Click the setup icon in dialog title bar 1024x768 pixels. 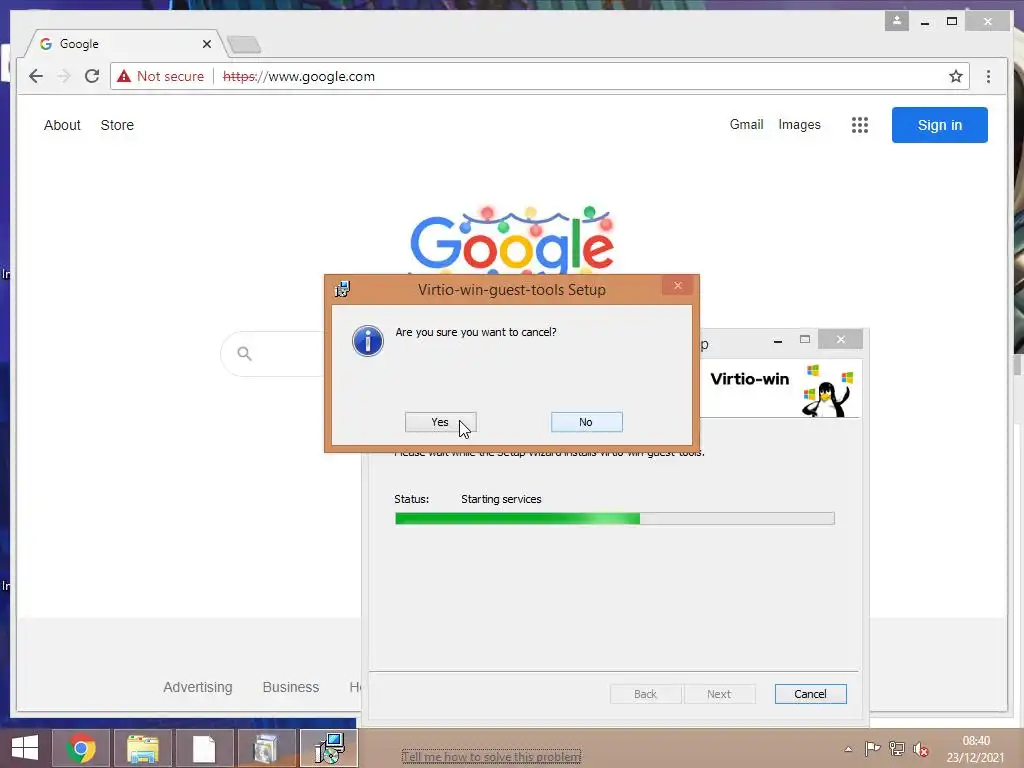coord(342,289)
